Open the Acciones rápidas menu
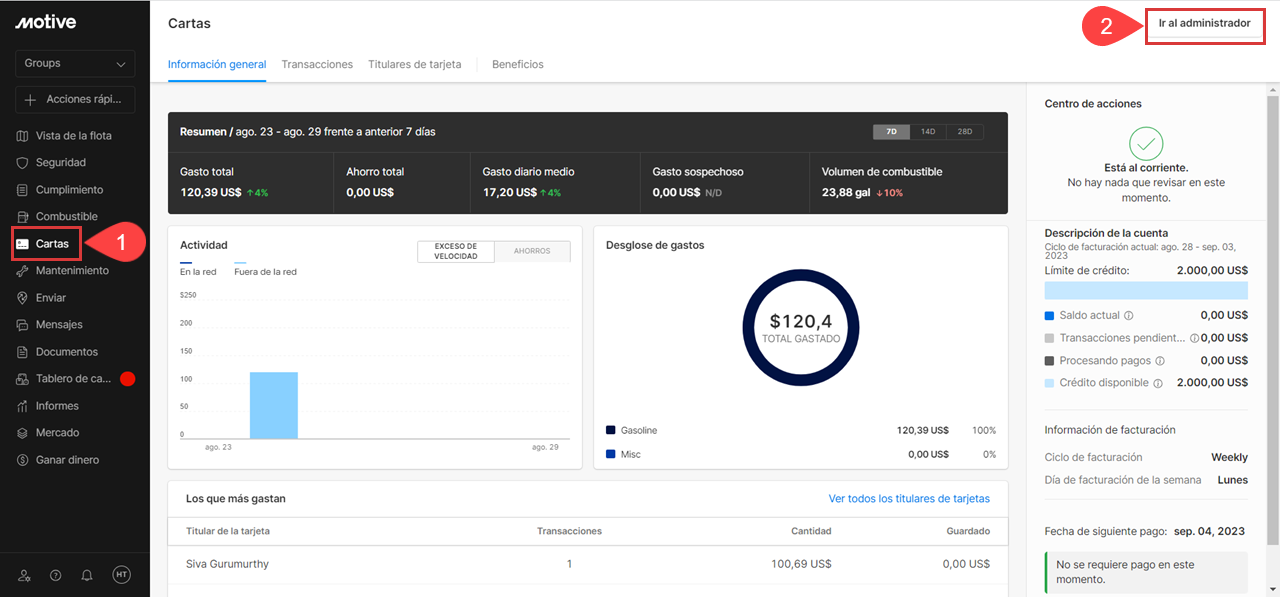Screen dimensions: 1280x597 point(75,100)
